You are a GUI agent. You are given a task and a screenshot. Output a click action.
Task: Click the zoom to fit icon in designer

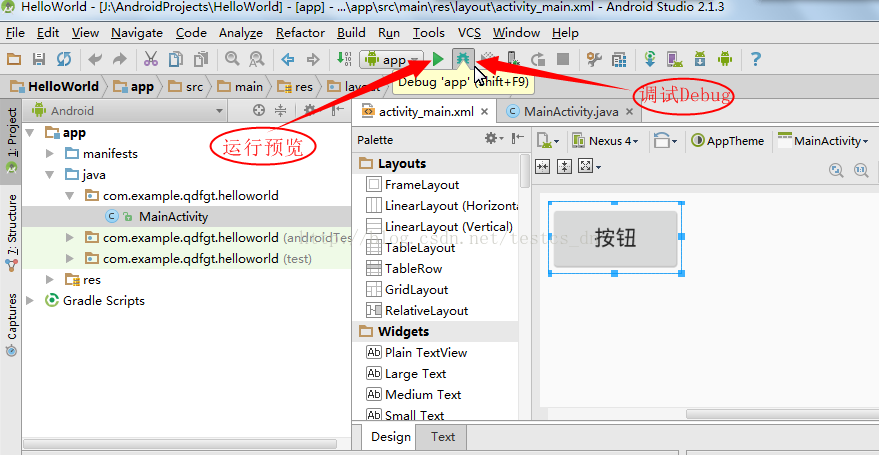click(x=836, y=170)
